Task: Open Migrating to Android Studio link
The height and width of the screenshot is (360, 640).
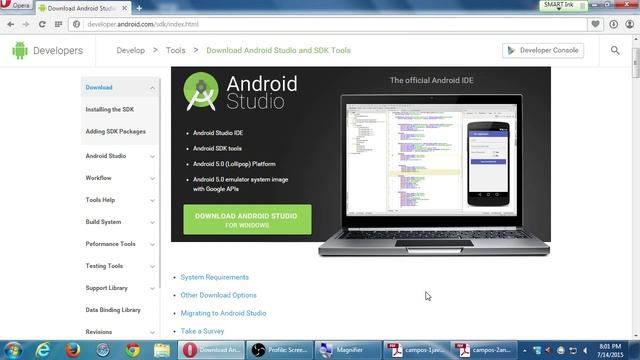Action: [223, 313]
